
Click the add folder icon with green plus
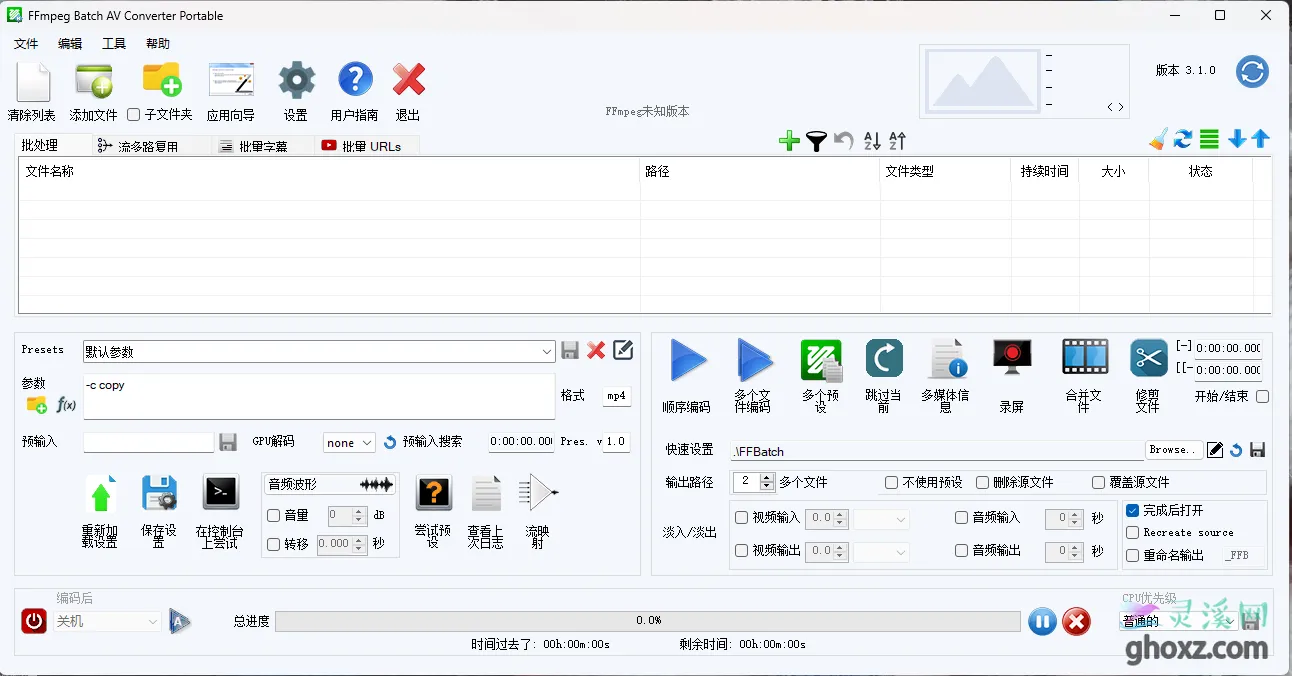pos(161,79)
